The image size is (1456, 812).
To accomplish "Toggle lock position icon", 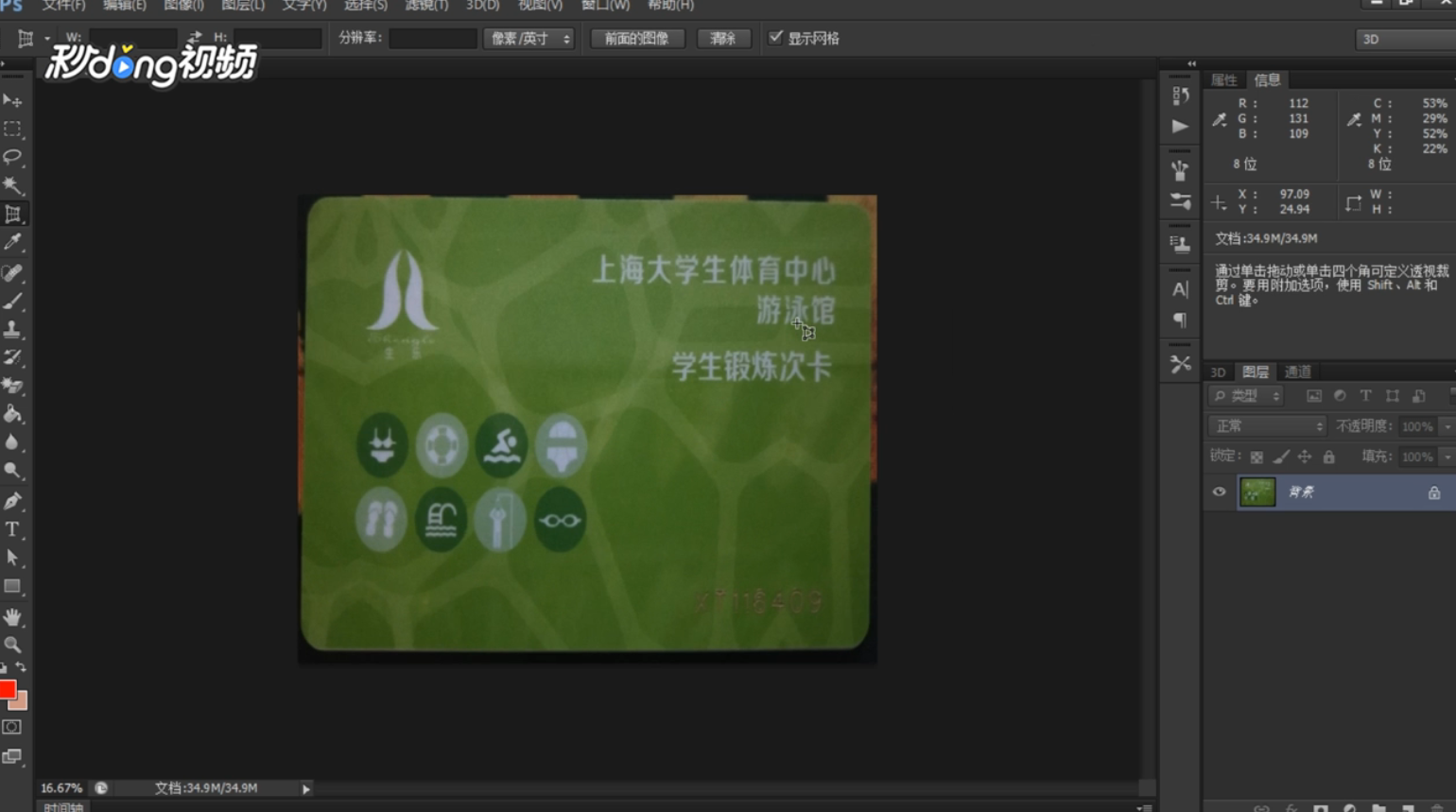I will (x=1305, y=457).
